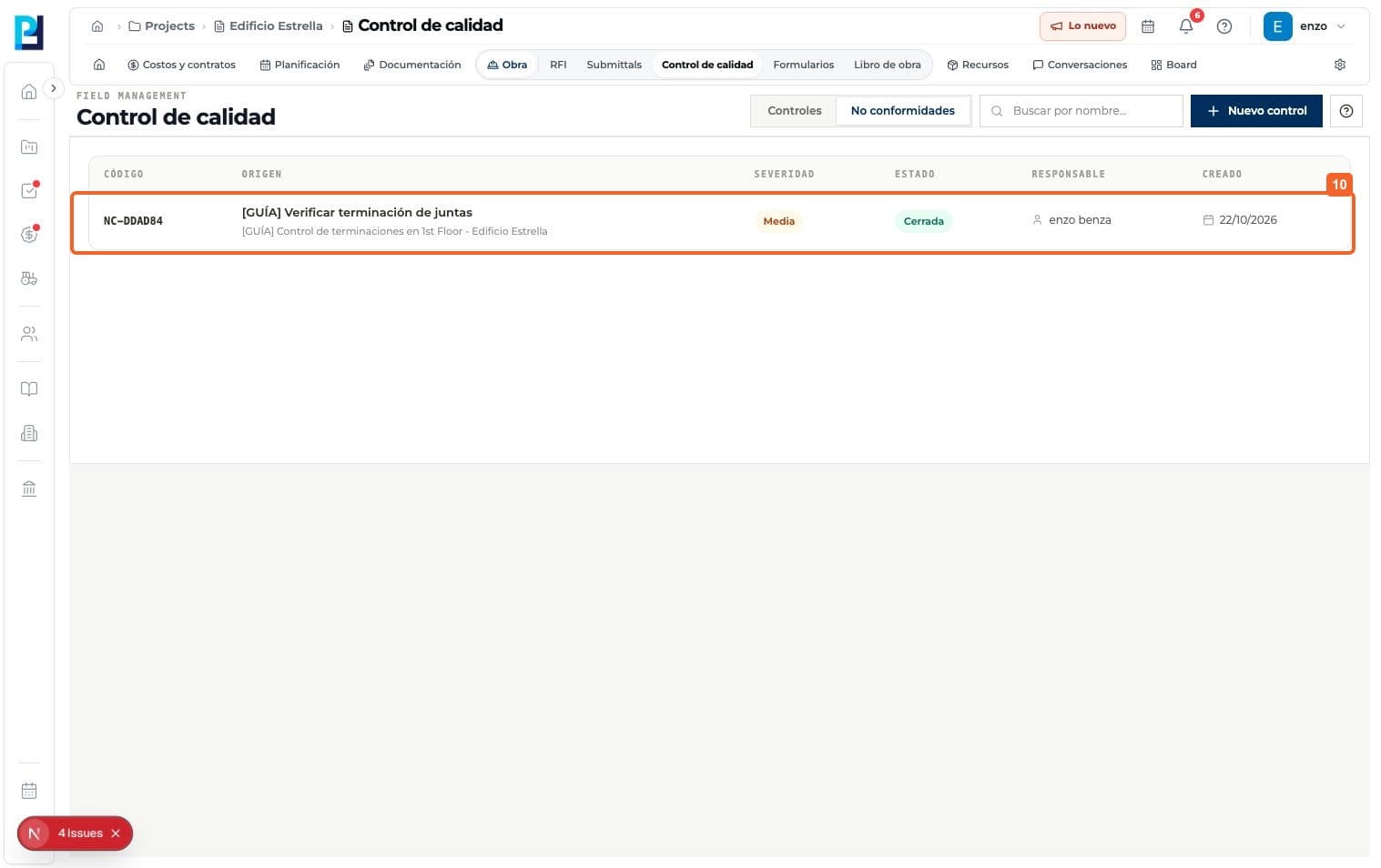Screen dimensions: 1381x868
Task: Switch to the Submittals tab
Action: pyautogui.click(x=614, y=65)
